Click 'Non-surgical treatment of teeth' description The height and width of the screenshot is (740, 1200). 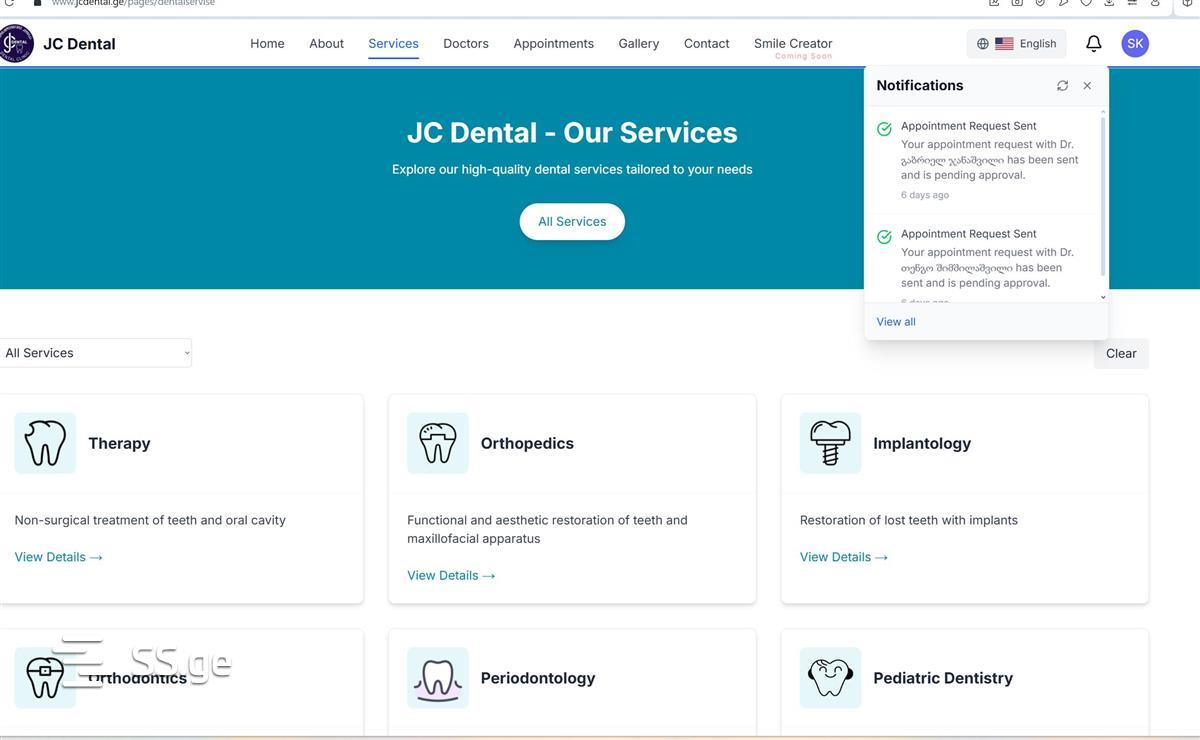tap(150, 520)
